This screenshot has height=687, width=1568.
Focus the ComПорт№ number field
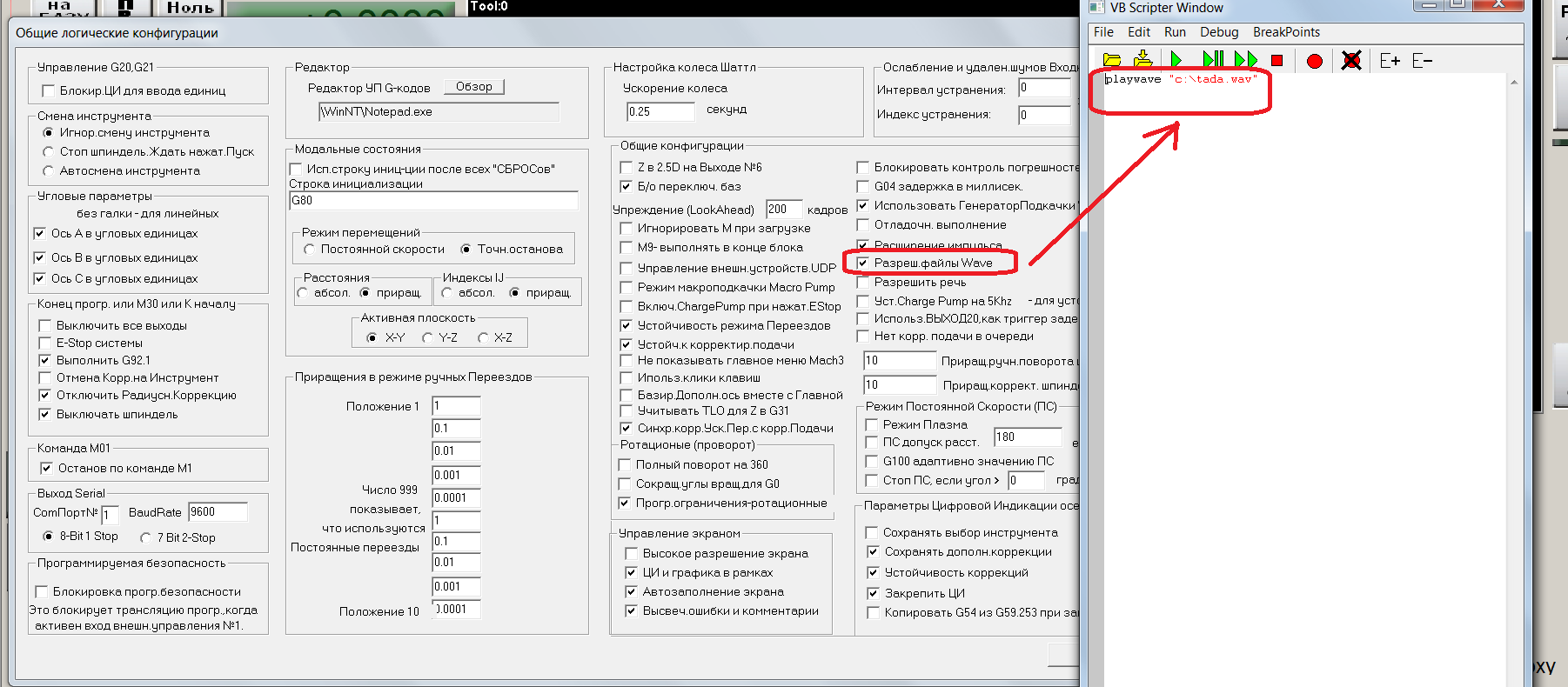(110, 515)
